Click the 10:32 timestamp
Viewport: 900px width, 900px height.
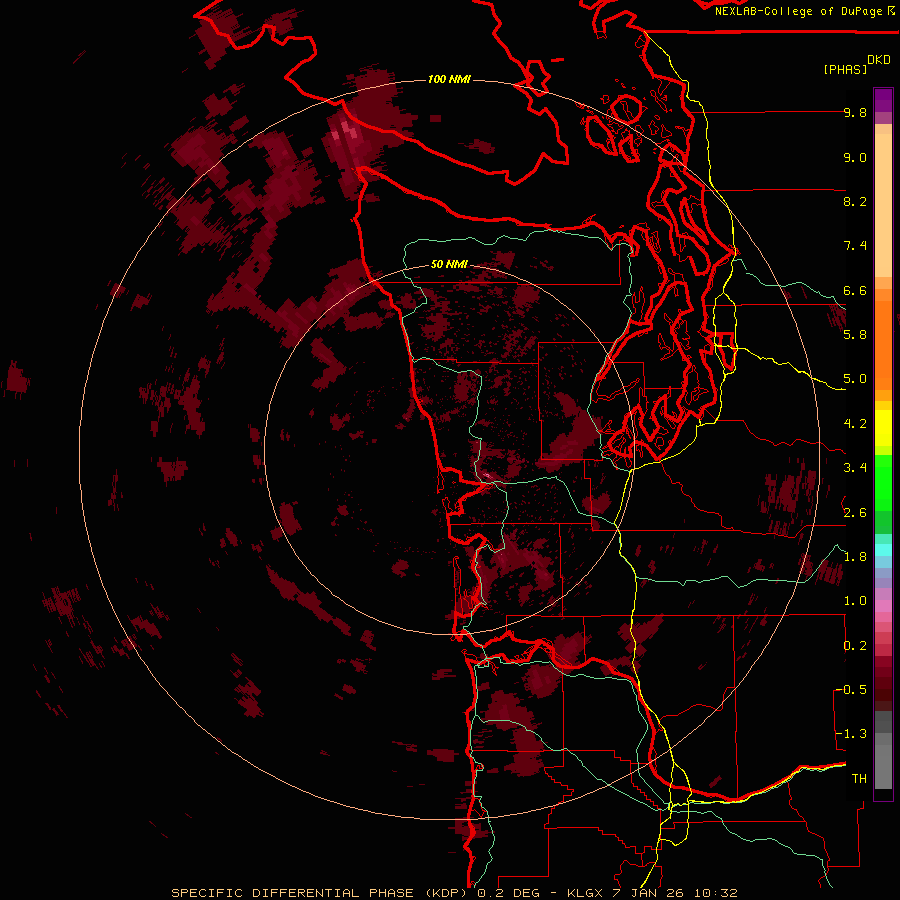(x=716, y=893)
